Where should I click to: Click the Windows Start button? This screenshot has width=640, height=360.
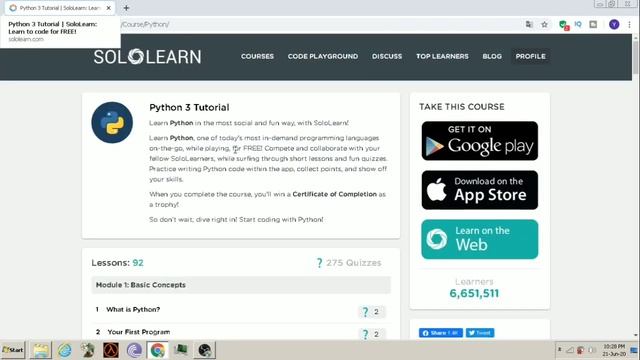pos(13,350)
